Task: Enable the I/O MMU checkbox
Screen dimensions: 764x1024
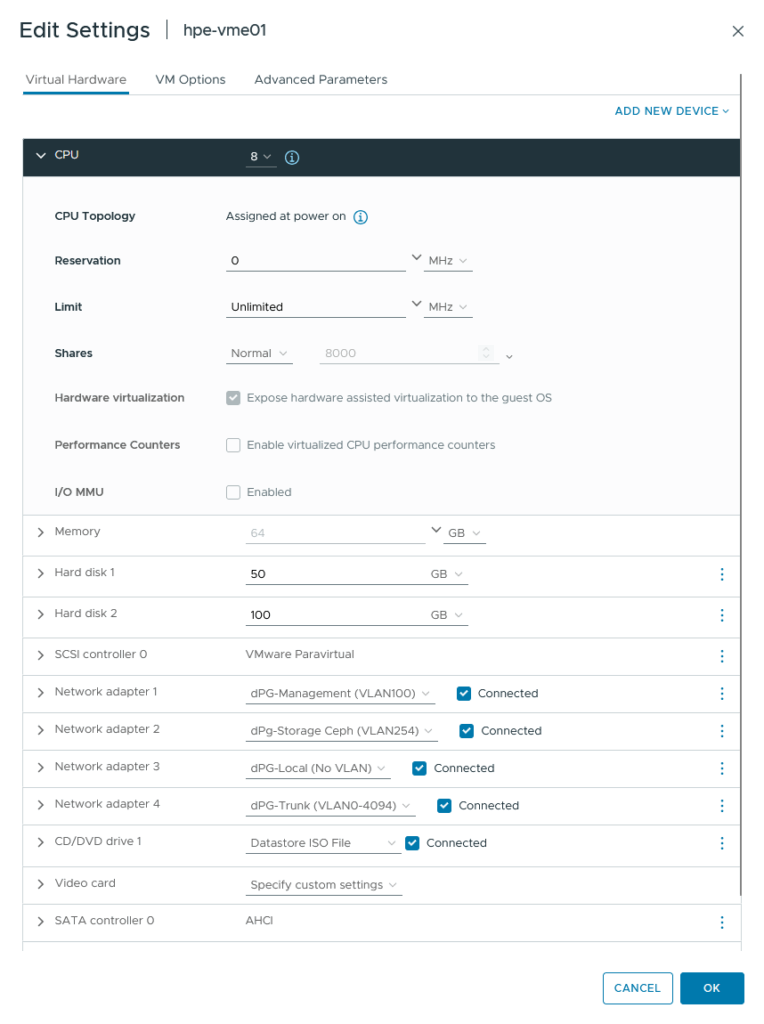Action: pos(233,492)
